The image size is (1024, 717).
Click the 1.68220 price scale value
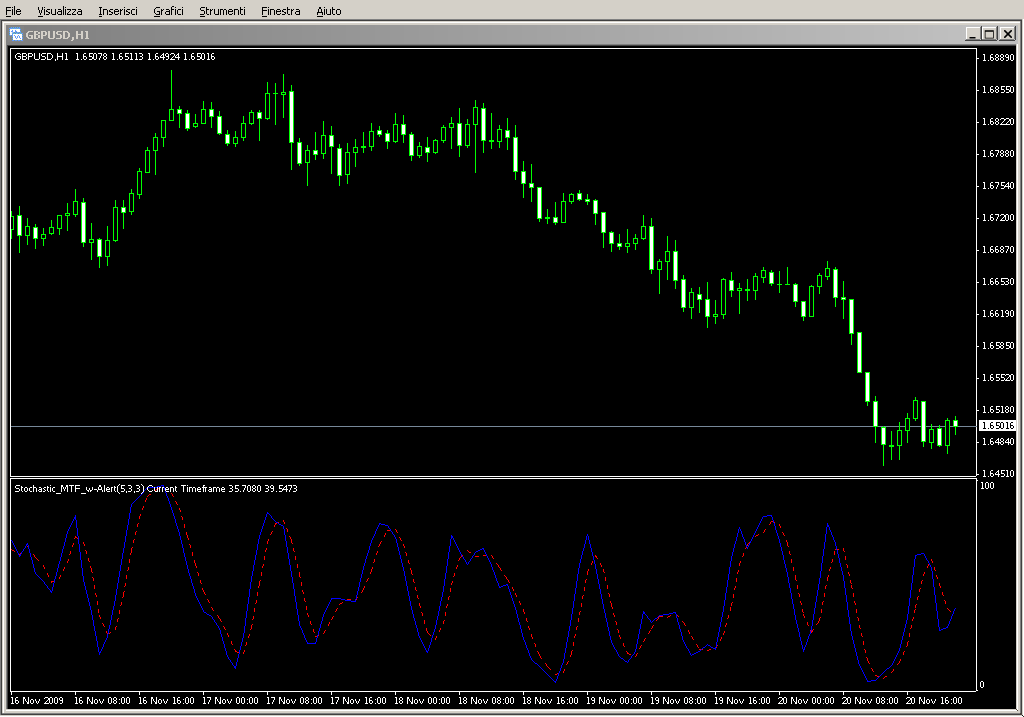pos(999,121)
